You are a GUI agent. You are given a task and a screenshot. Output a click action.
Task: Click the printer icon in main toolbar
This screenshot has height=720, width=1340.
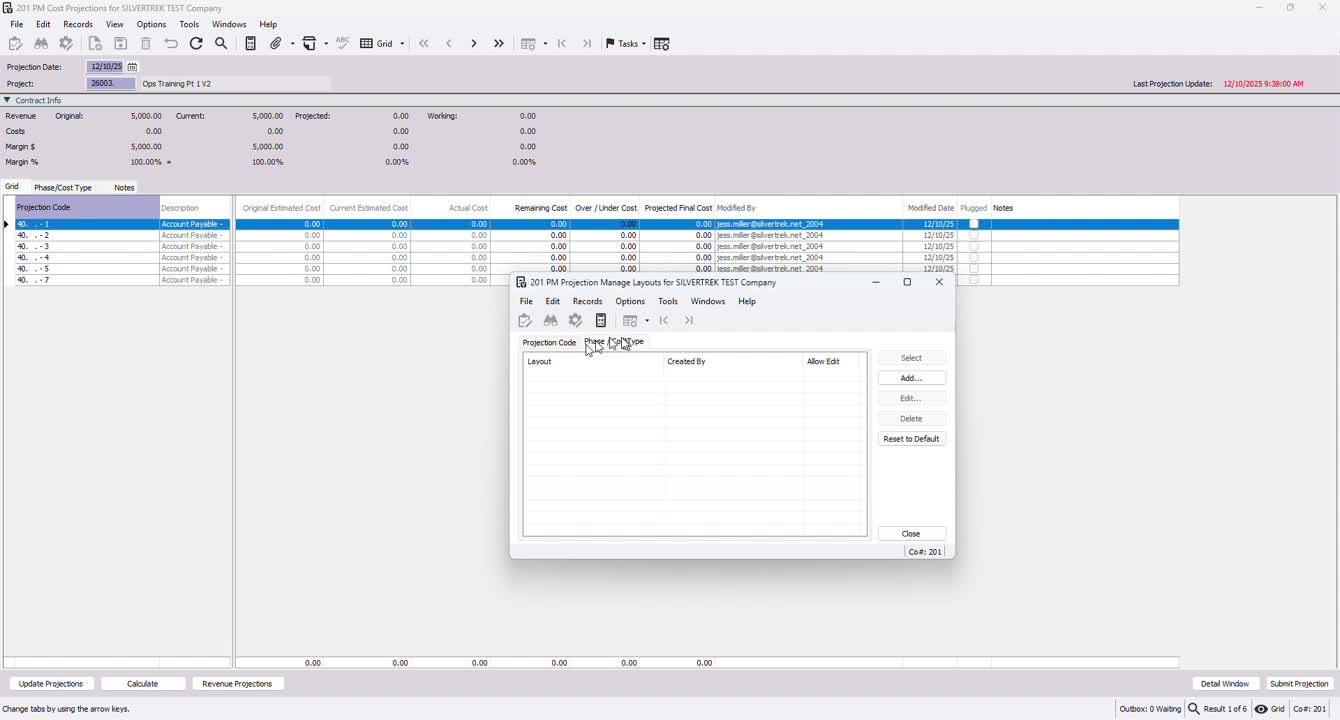310,44
